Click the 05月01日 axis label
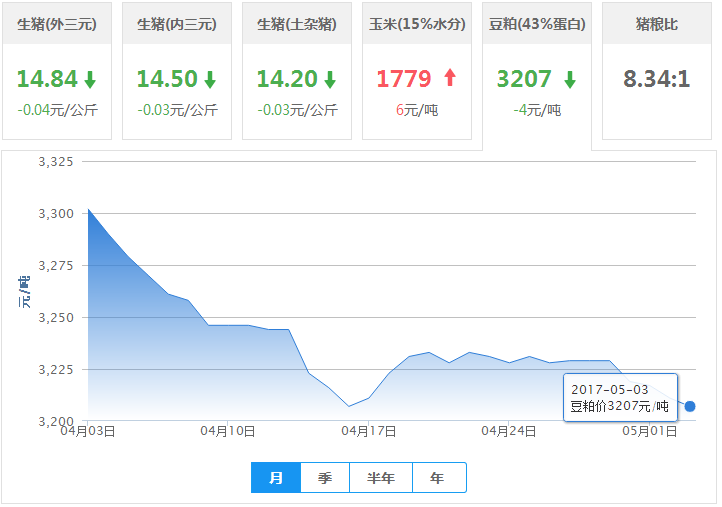The image size is (722, 507). (650, 431)
